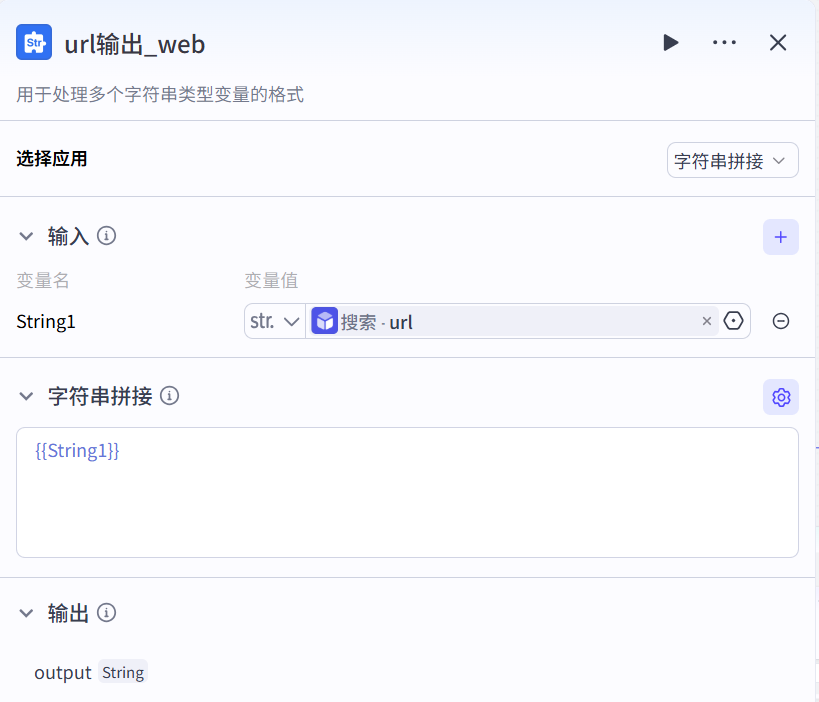The height and width of the screenshot is (702, 819).
Task: Open the three-dot more options menu
Action: point(724,42)
